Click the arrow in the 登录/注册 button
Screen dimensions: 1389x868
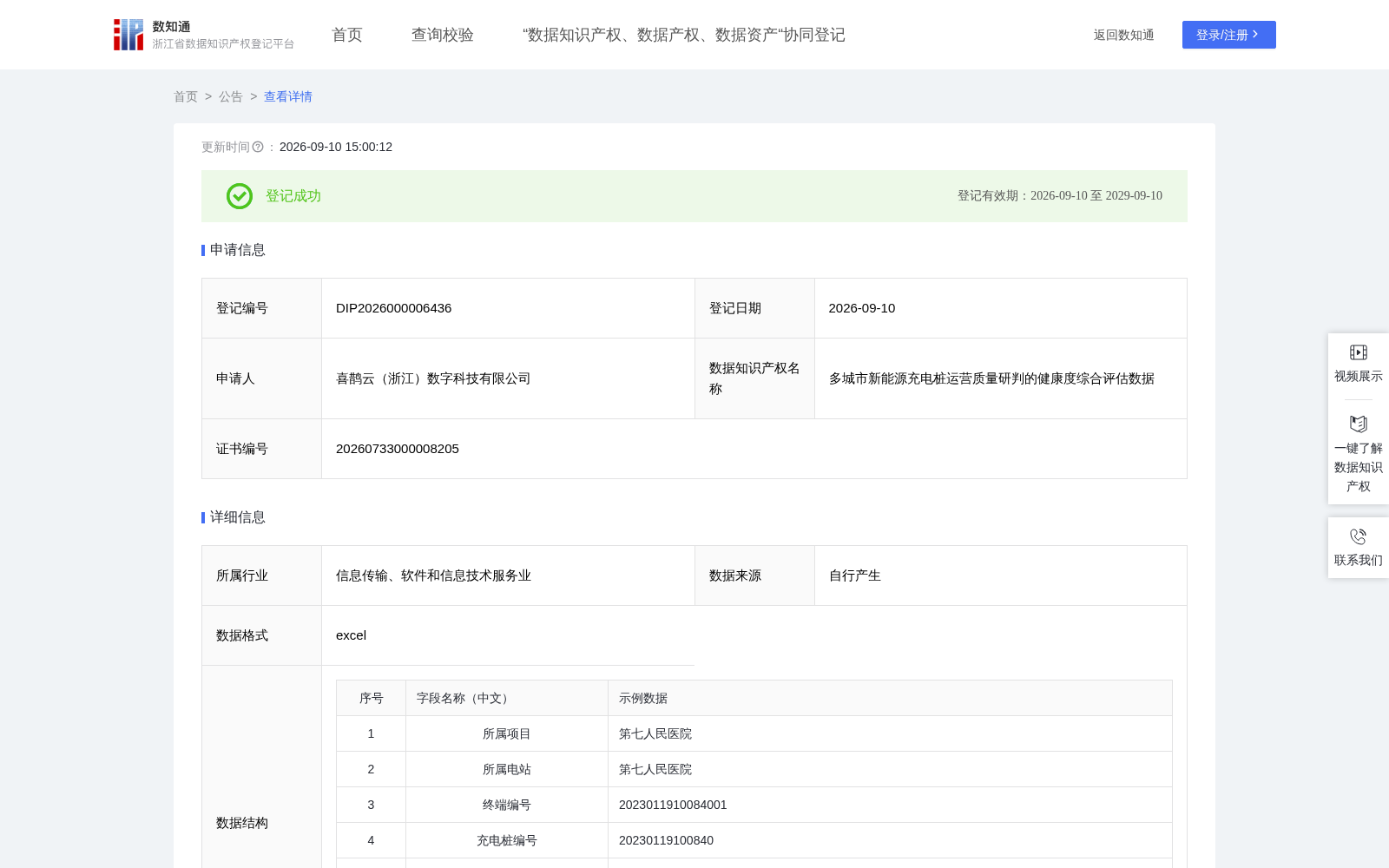click(x=1255, y=35)
